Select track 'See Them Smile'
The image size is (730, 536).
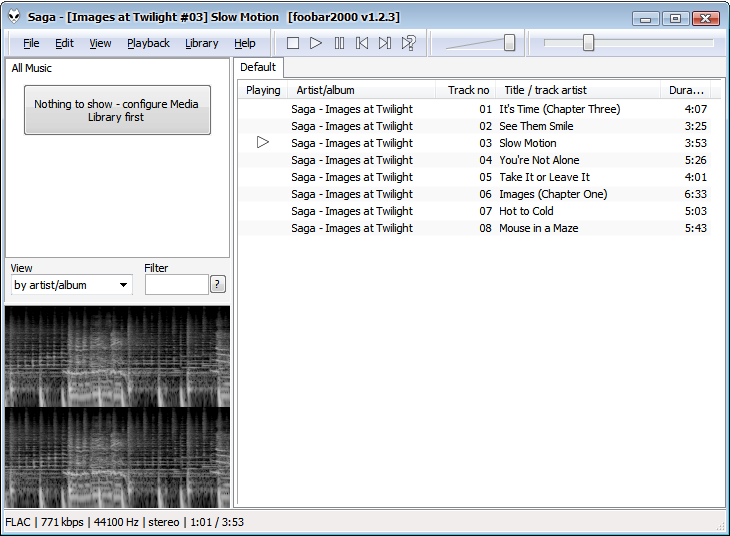point(536,126)
